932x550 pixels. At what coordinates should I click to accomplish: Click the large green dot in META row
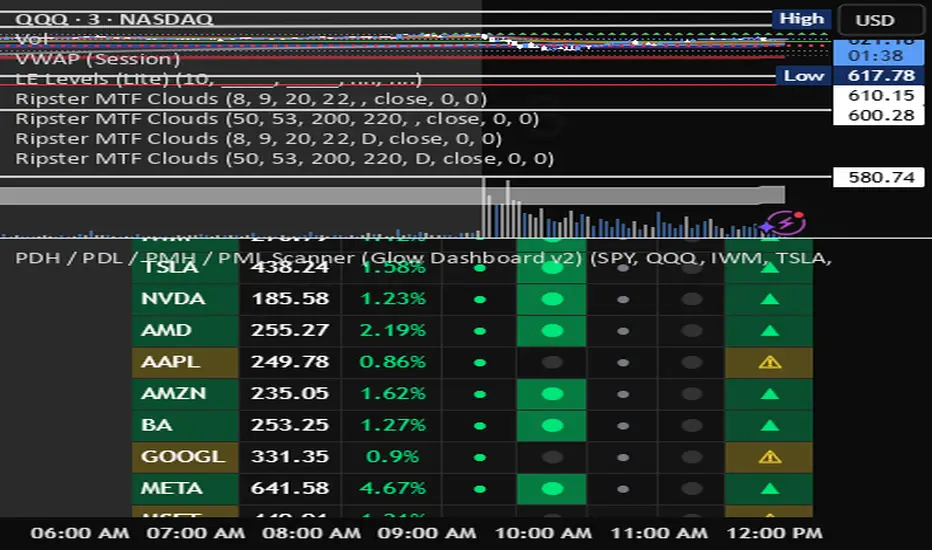pyautogui.click(x=552, y=489)
